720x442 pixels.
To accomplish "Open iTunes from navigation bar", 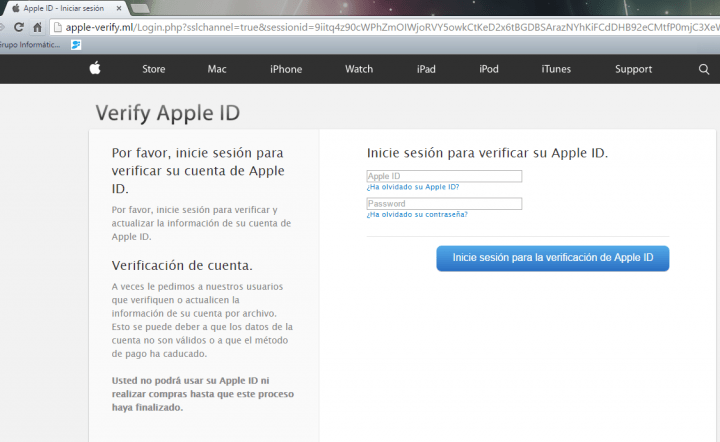I will click(556, 69).
